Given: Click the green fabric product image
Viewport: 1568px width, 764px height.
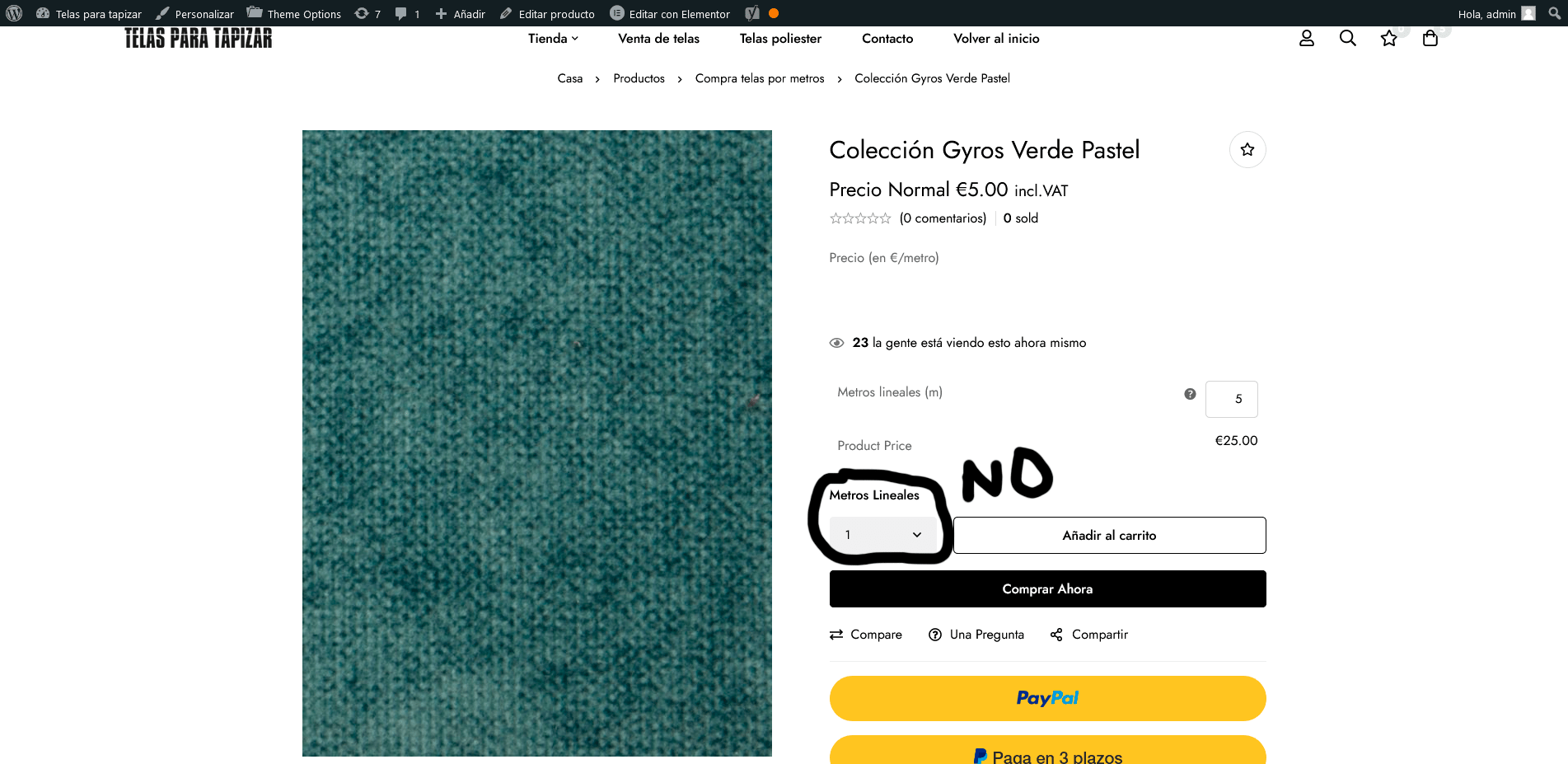Looking at the screenshot, I should [536, 443].
